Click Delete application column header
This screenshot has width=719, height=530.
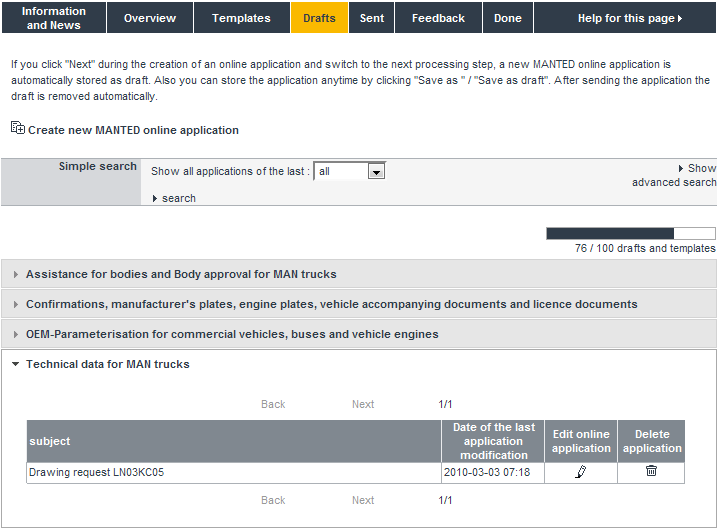652,441
